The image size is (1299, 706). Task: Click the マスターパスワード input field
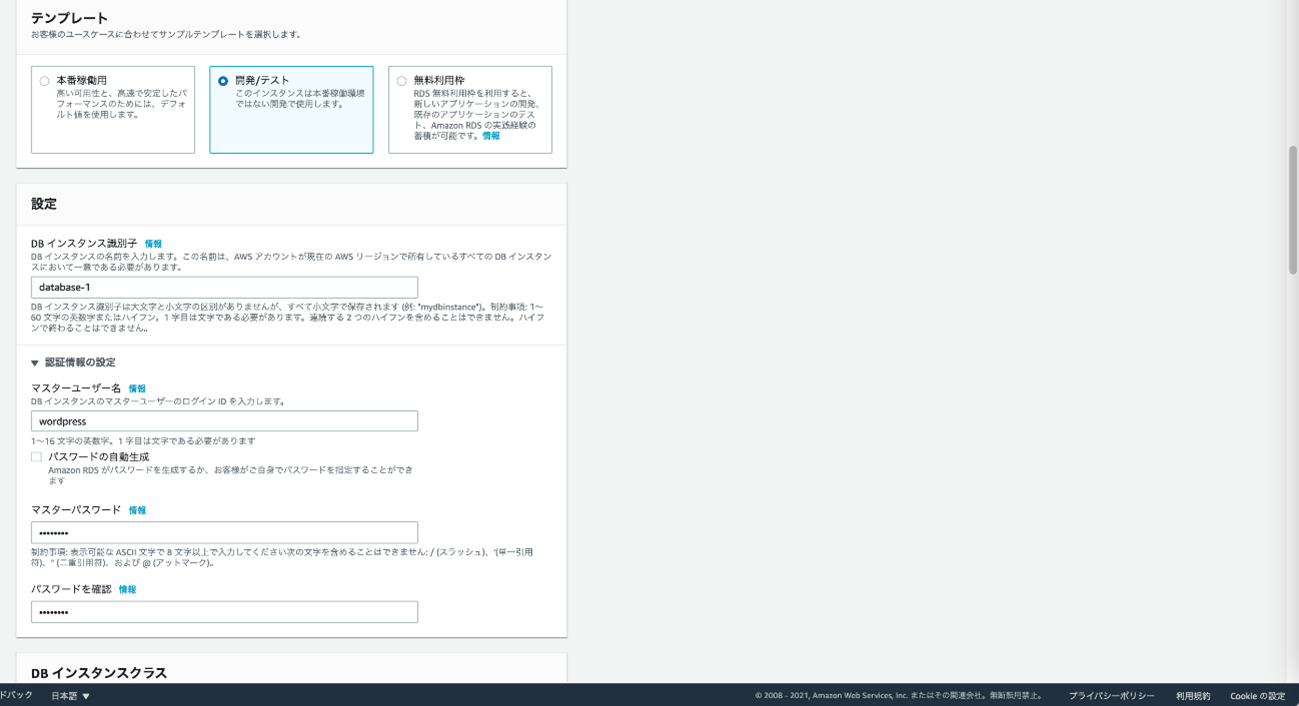pyautogui.click(x=224, y=533)
